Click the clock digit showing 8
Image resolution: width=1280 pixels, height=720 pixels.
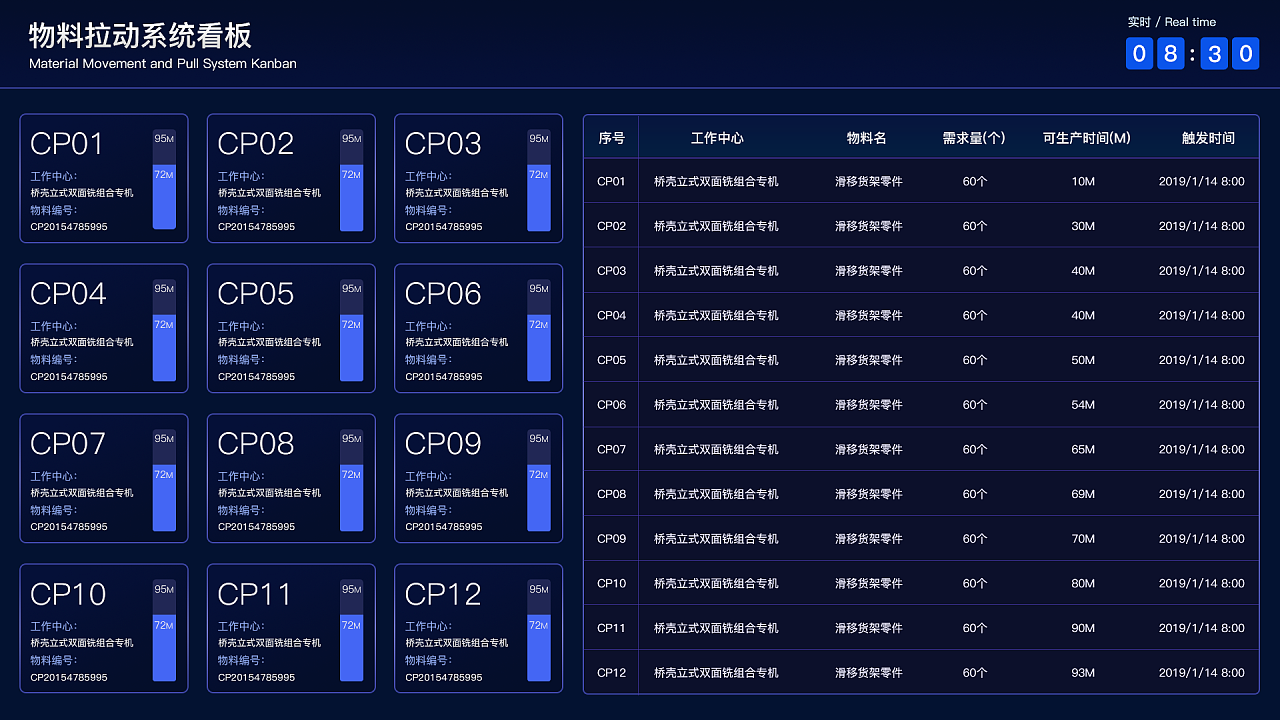click(1170, 53)
